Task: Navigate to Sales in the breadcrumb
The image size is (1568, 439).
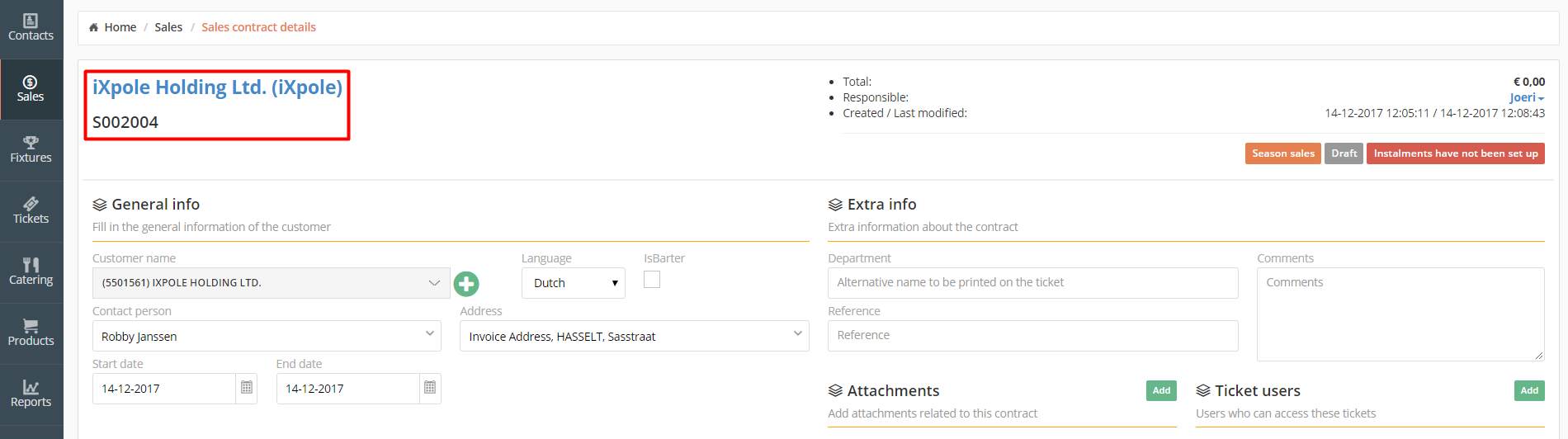Action: (x=168, y=27)
